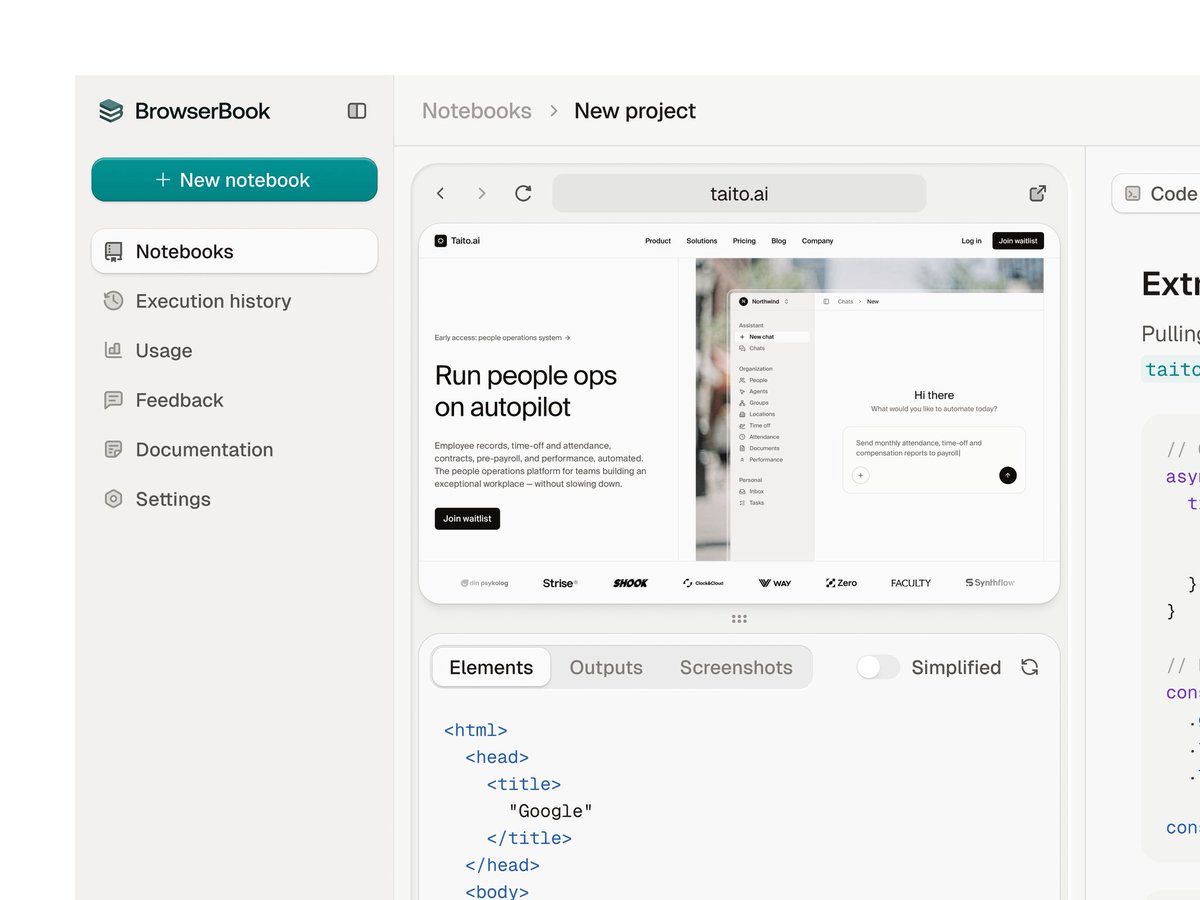Open People in preview sidebar
The image size is (1200, 900).
pyautogui.click(x=754, y=380)
